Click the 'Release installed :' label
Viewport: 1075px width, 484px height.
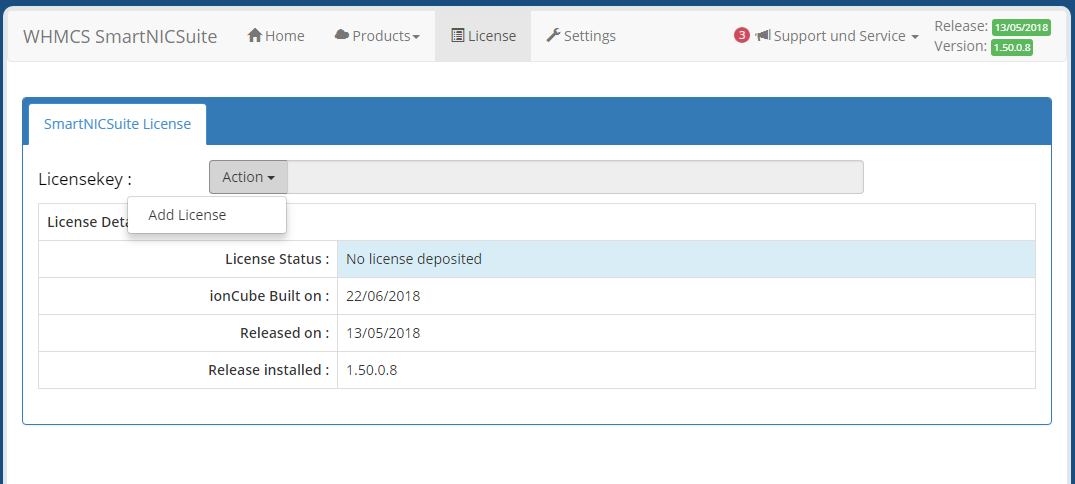[269, 370]
